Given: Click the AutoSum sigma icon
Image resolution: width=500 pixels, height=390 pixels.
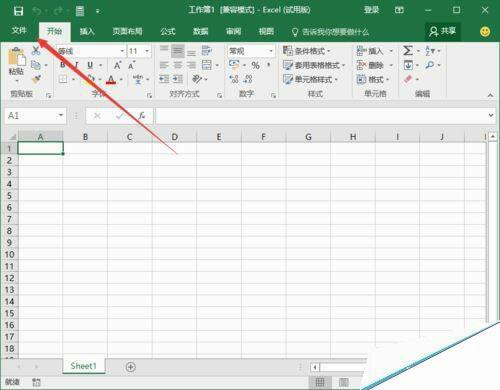Looking at the screenshot, I should (408, 51).
